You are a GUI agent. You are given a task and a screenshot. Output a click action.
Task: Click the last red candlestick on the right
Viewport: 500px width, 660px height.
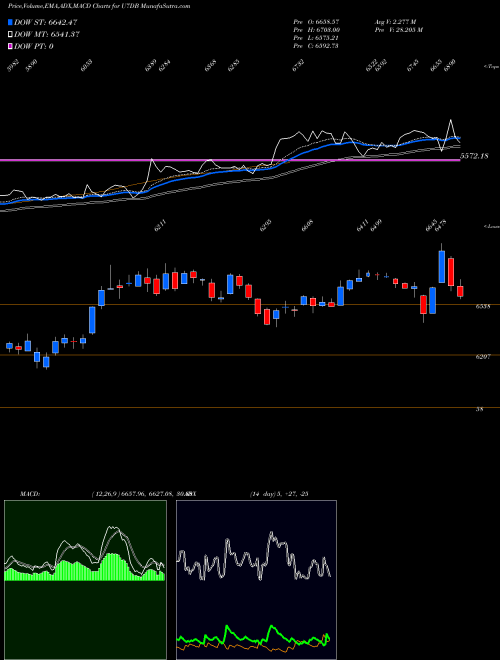[x=460, y=291]
